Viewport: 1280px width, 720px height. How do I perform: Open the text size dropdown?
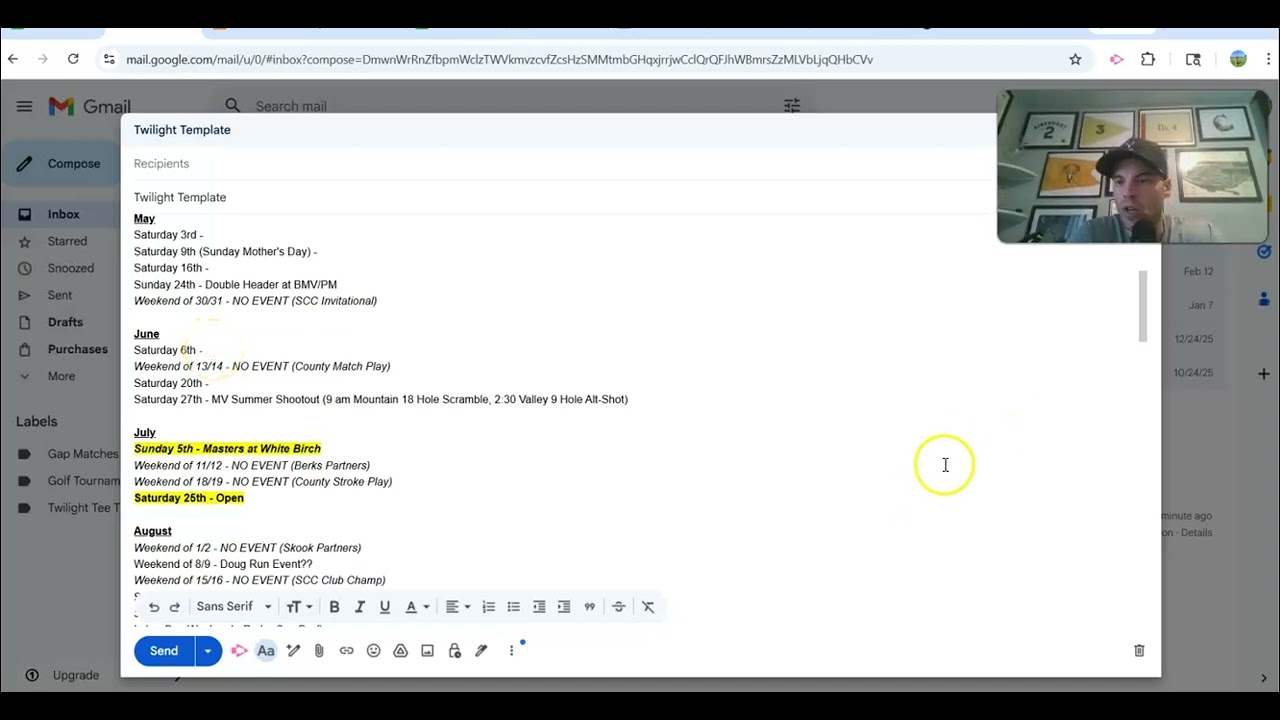pos(299,607)
